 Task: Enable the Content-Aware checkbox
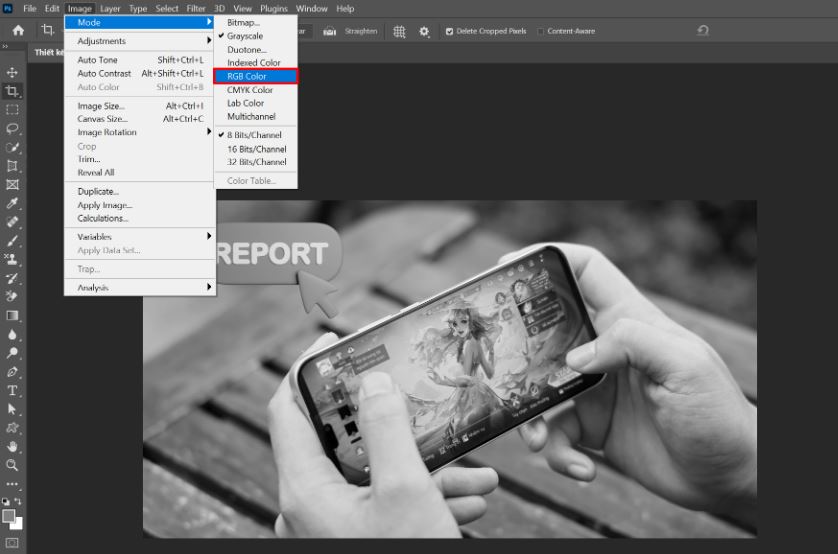[541, 31]
